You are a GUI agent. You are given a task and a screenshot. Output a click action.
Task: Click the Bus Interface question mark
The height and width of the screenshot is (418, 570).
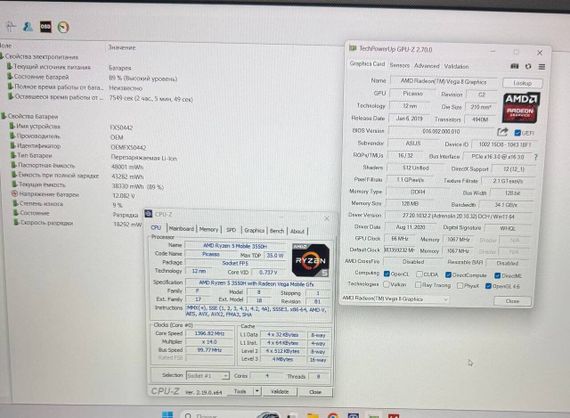click(535, 157)
